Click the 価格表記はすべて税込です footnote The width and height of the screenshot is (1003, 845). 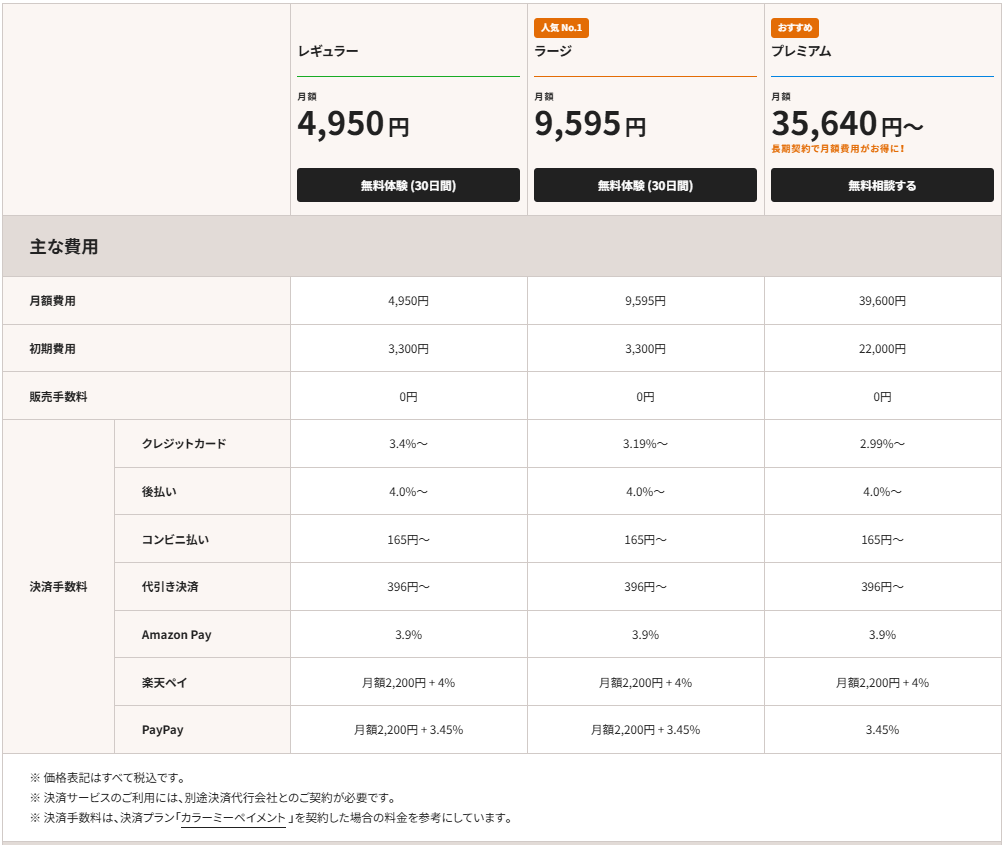pos(109,778)
